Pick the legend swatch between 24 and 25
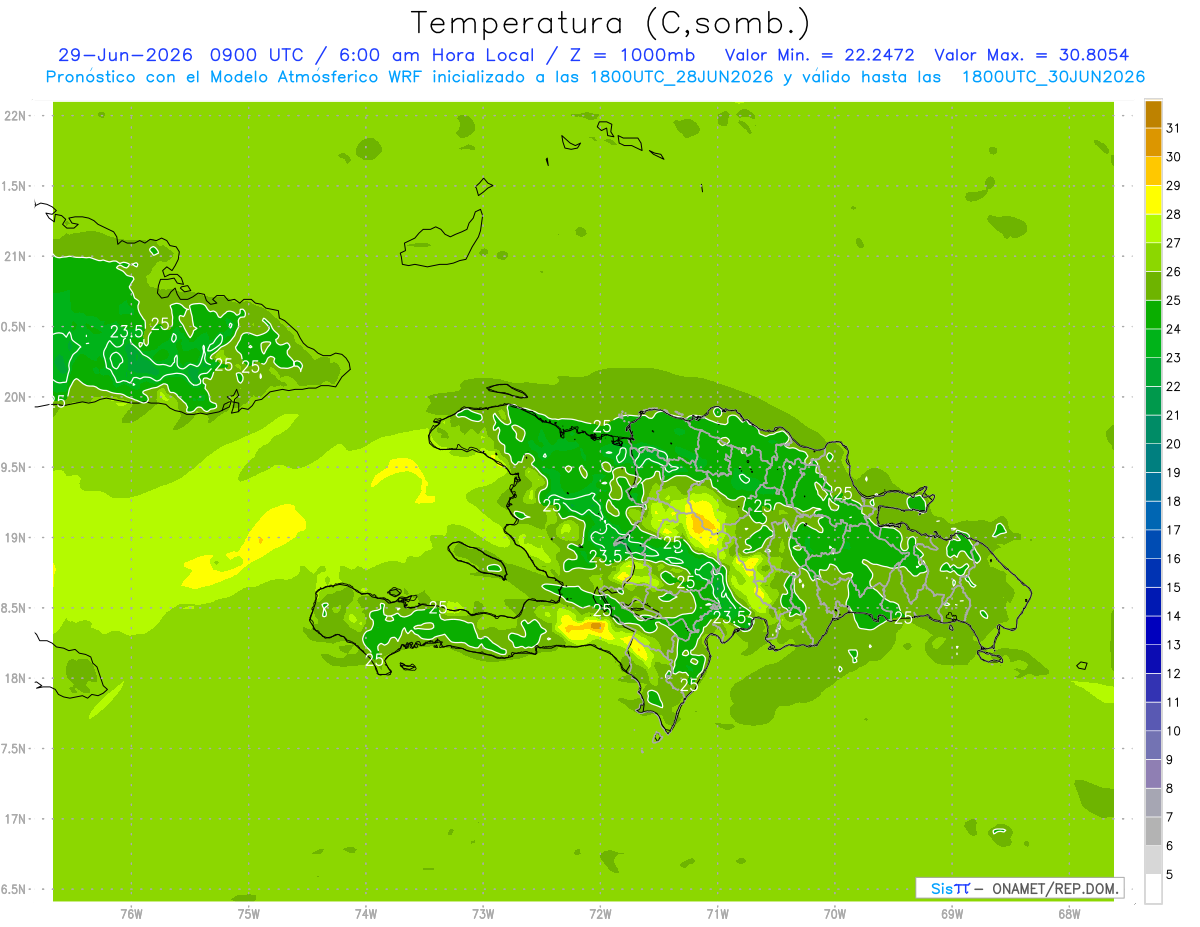The height and width of the screenshot is (927, 1200). coord(1153,314)
